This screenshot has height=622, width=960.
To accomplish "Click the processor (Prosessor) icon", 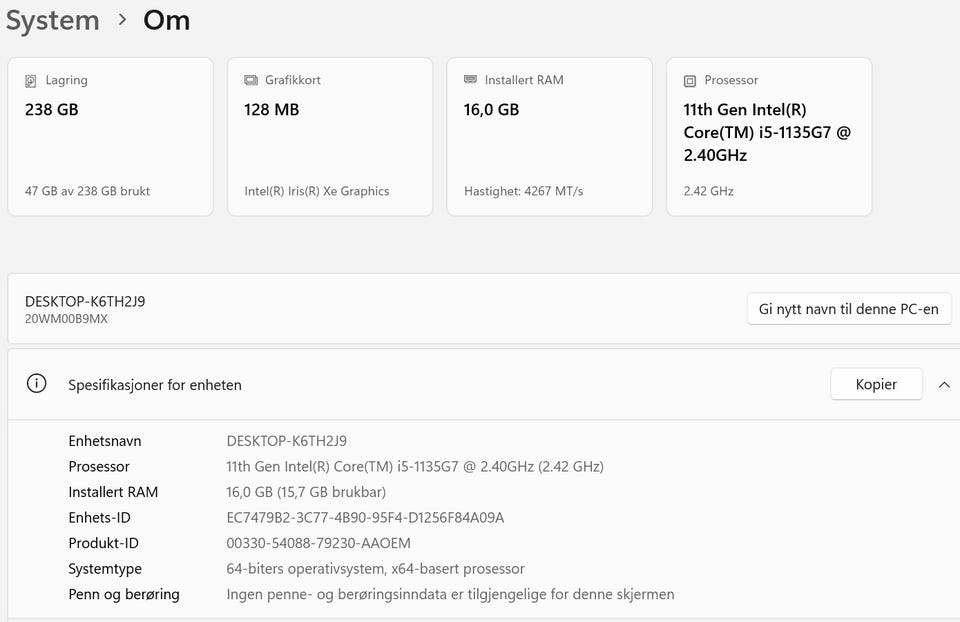I will pos(690,80).
